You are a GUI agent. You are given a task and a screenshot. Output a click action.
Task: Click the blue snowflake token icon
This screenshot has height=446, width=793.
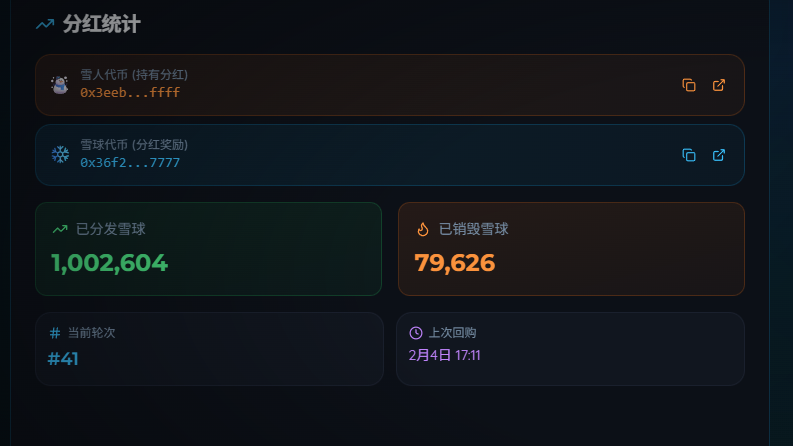[60, 155]
